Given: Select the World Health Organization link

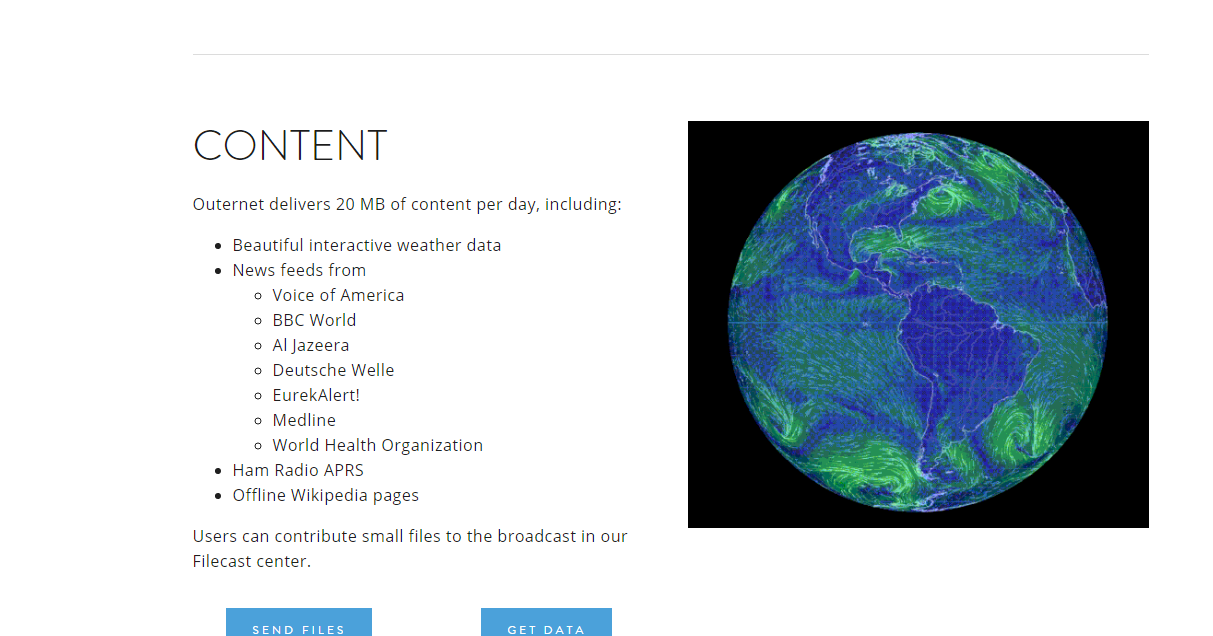Looking at the screenshot, I should coord(377,445).
